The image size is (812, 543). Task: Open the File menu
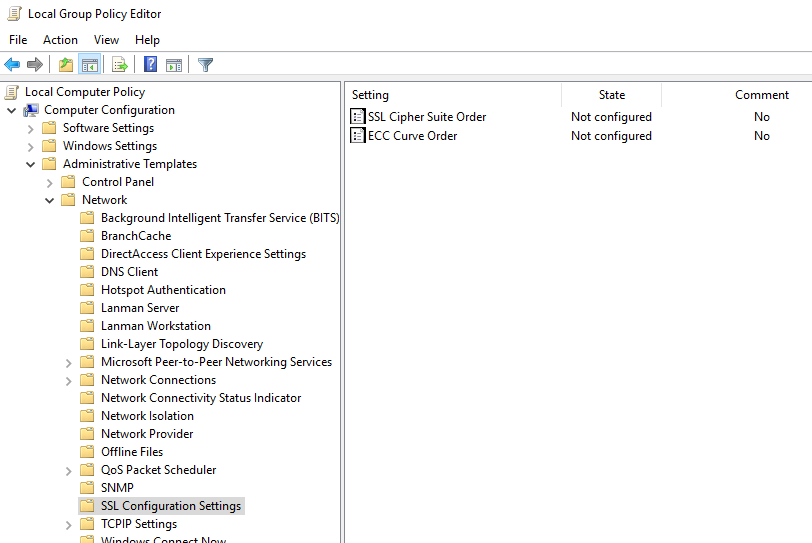point(18,40)
